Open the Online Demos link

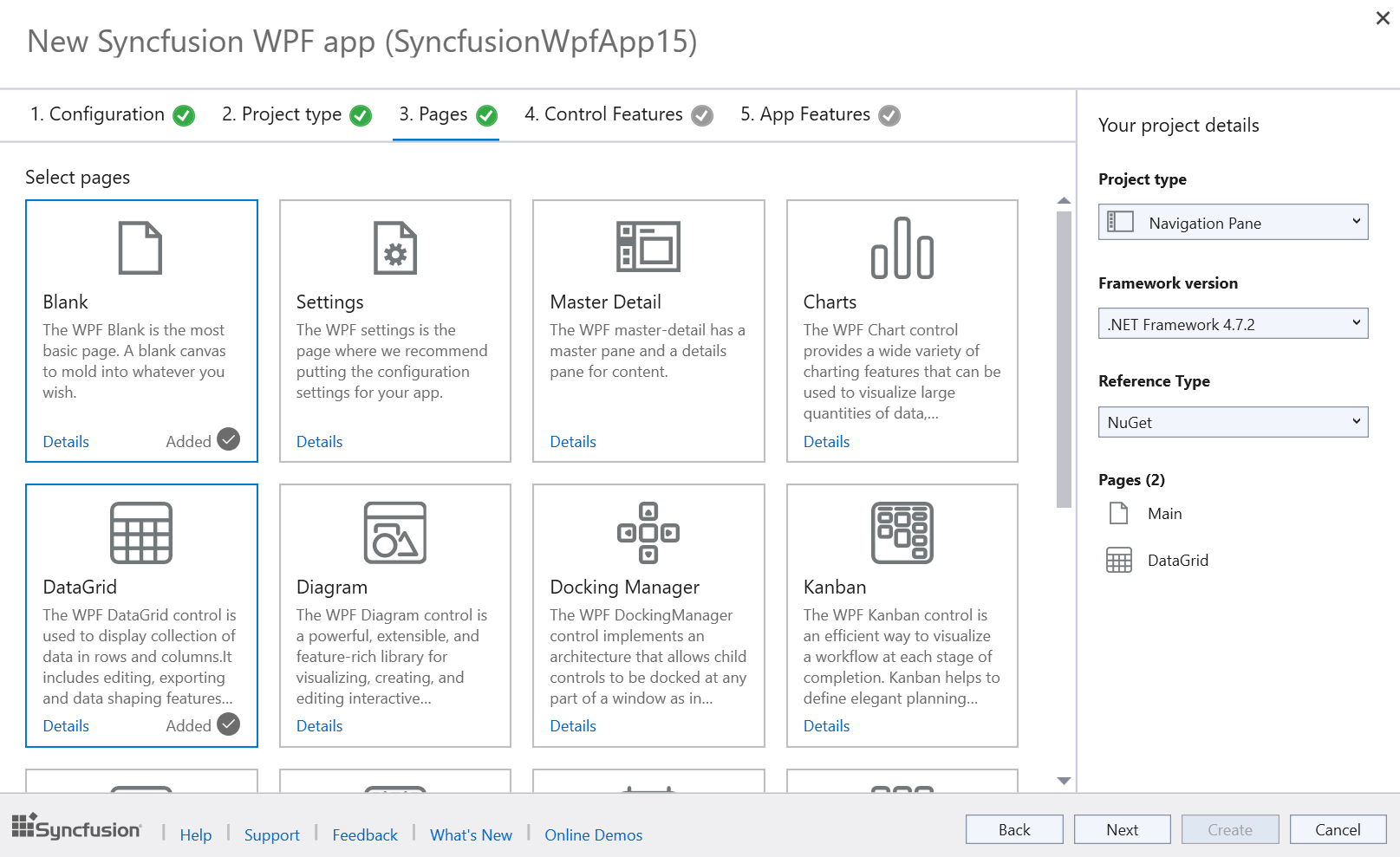tap(593, 834)
